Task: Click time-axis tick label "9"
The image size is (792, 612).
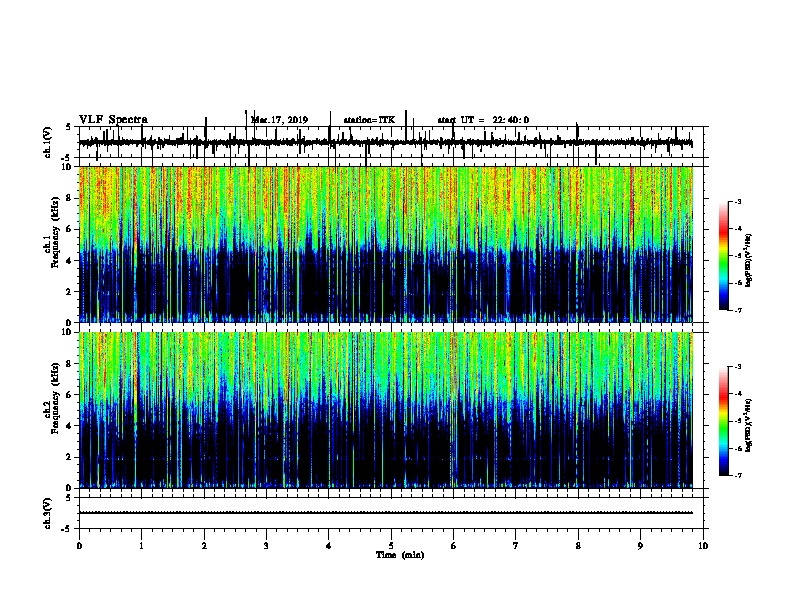Action: pyautogui.click(x=640, y=545)
